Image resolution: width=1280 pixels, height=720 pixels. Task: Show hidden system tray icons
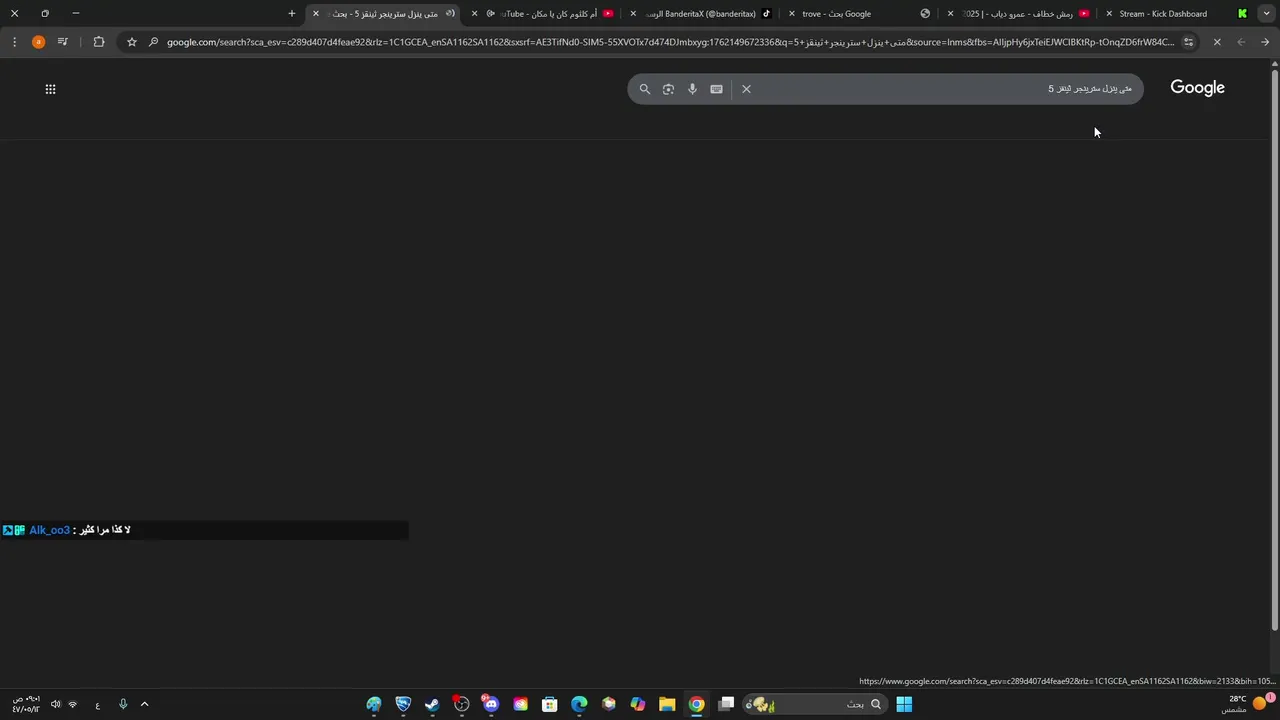pos(144,704)
